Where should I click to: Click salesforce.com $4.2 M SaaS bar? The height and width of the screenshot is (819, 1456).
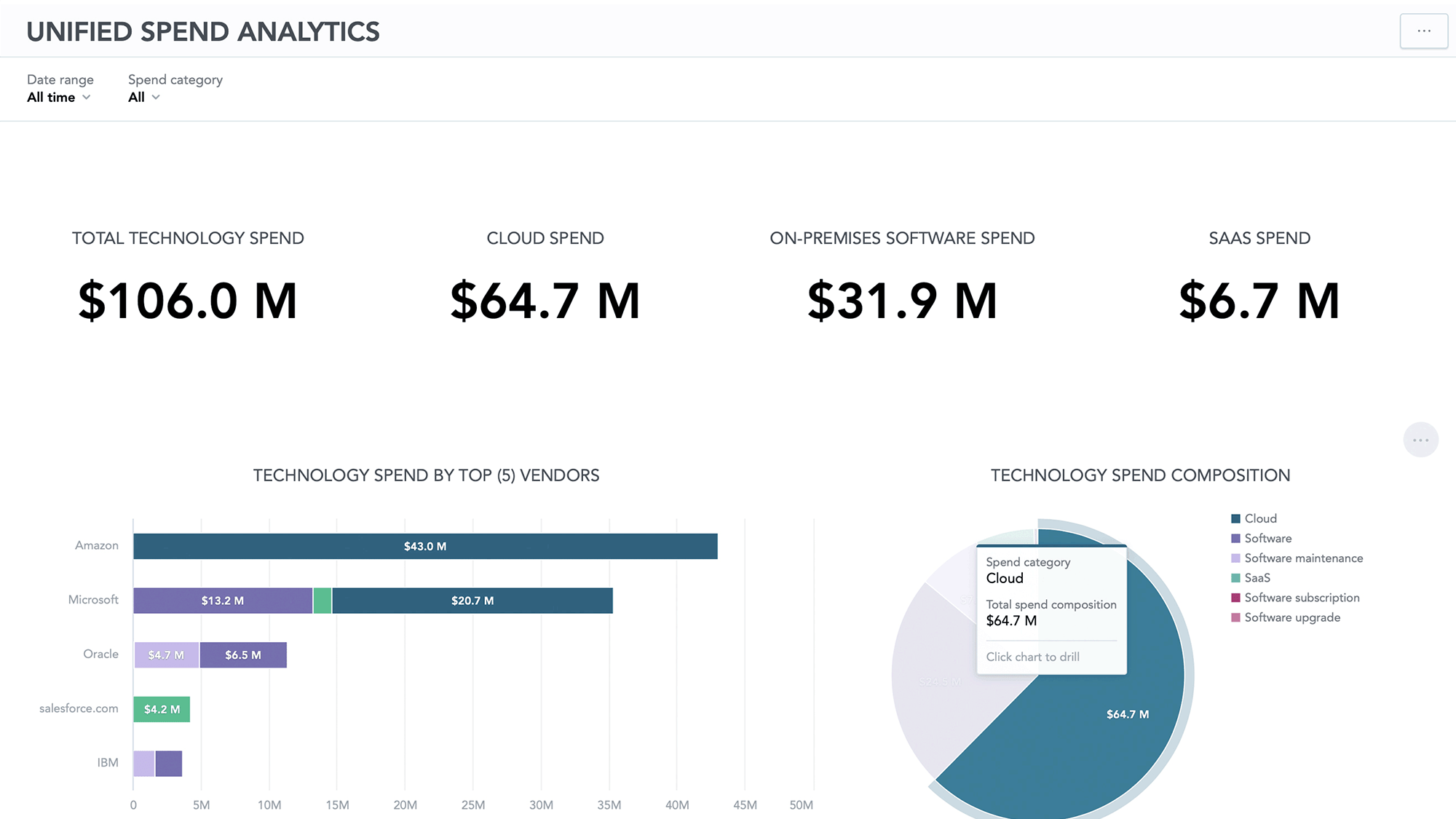pyautogui.click(x=162, y=709)
